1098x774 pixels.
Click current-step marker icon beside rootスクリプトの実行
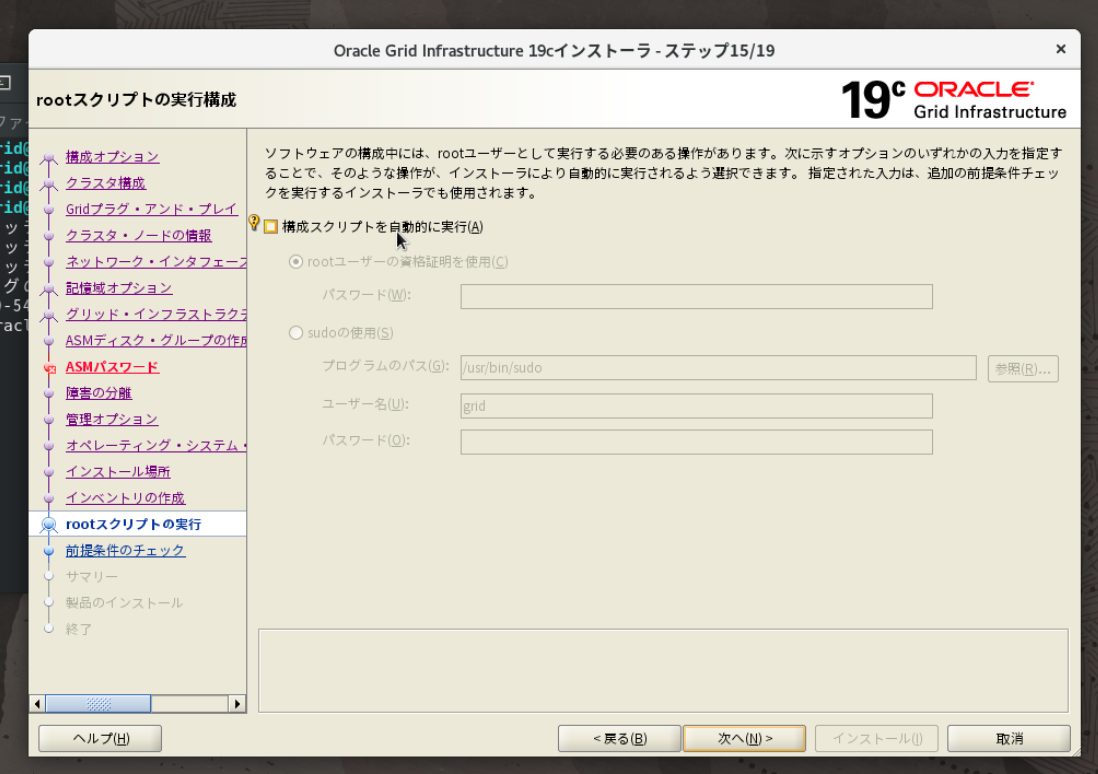click(x=49, y=525)
